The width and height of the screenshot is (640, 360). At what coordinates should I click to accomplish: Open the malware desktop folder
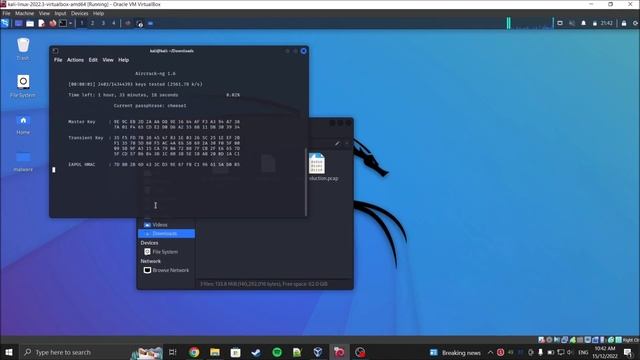point(23,162)
